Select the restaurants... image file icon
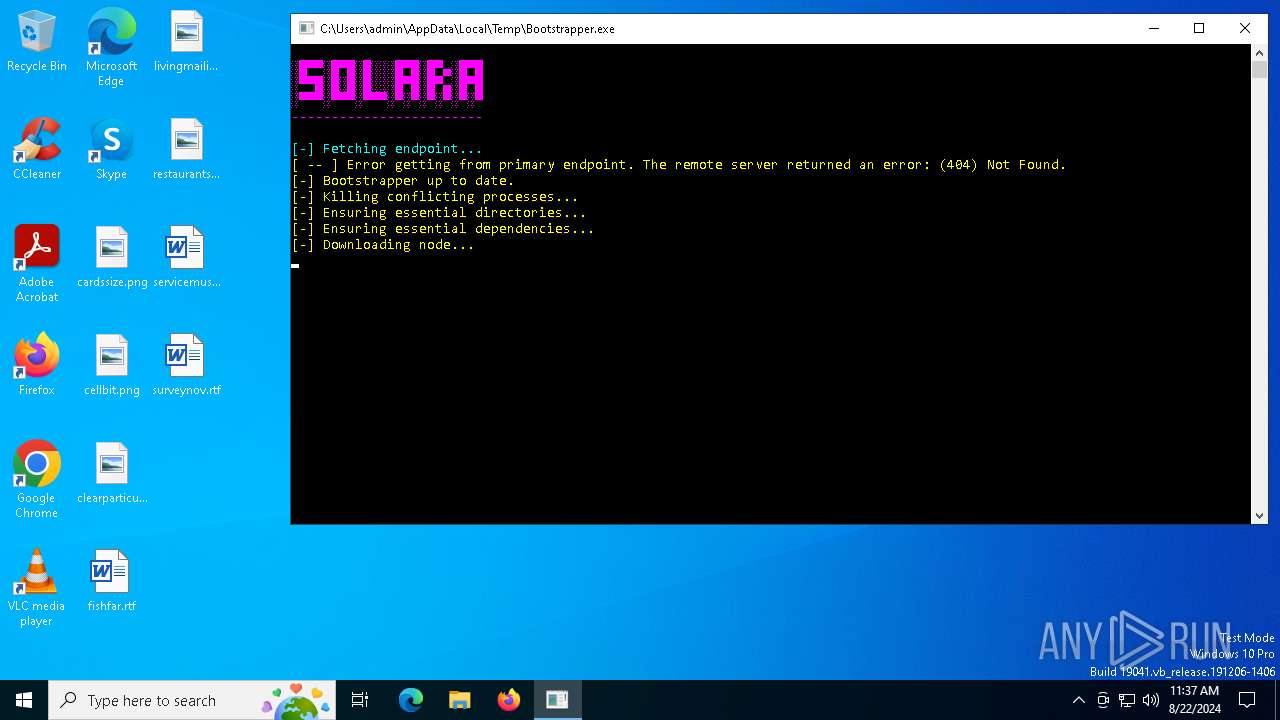The width and height of the screenshot is (1280, 720). [x=186, y=150]
